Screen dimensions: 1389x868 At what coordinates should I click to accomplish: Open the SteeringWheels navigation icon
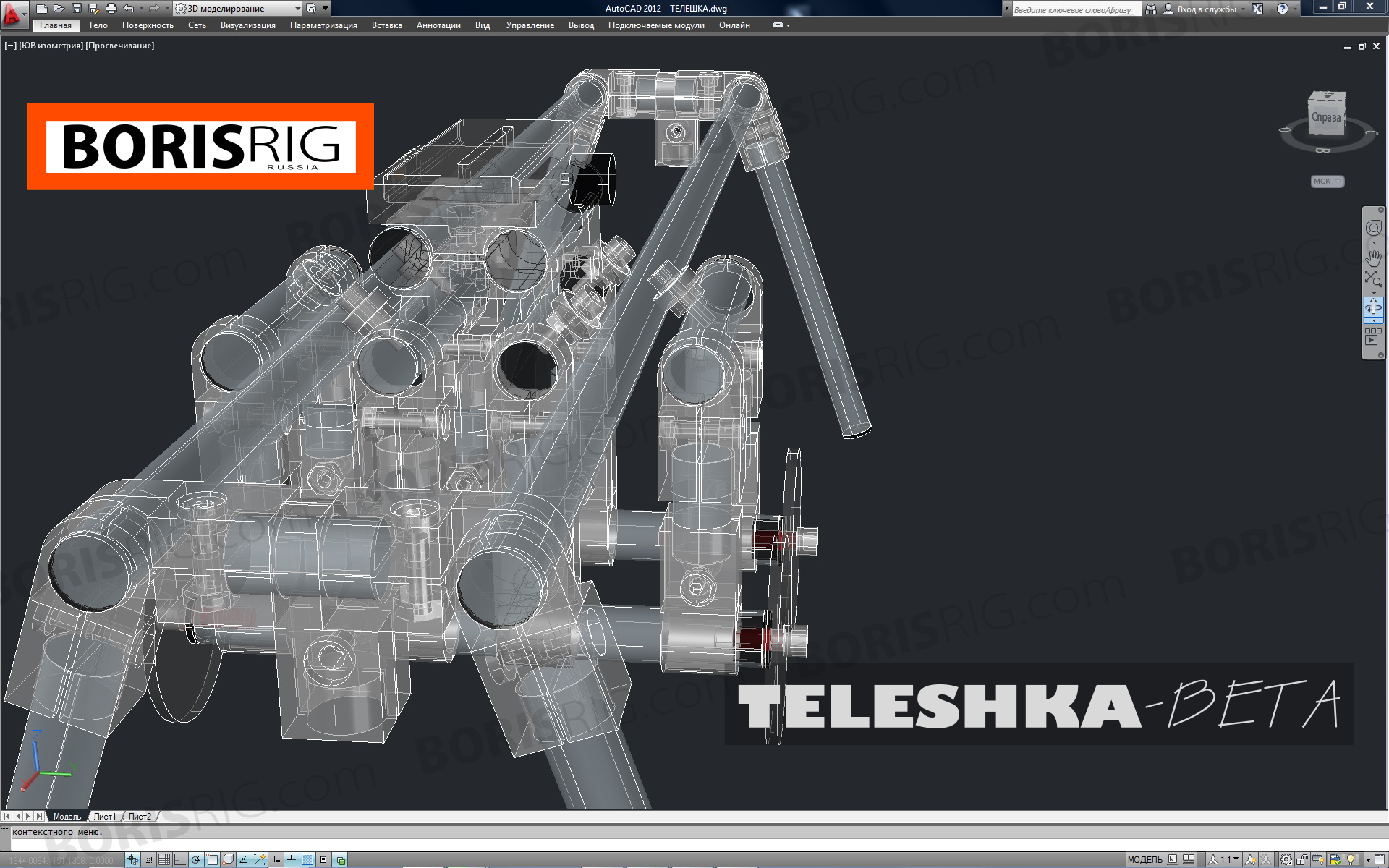[1373, 229]
